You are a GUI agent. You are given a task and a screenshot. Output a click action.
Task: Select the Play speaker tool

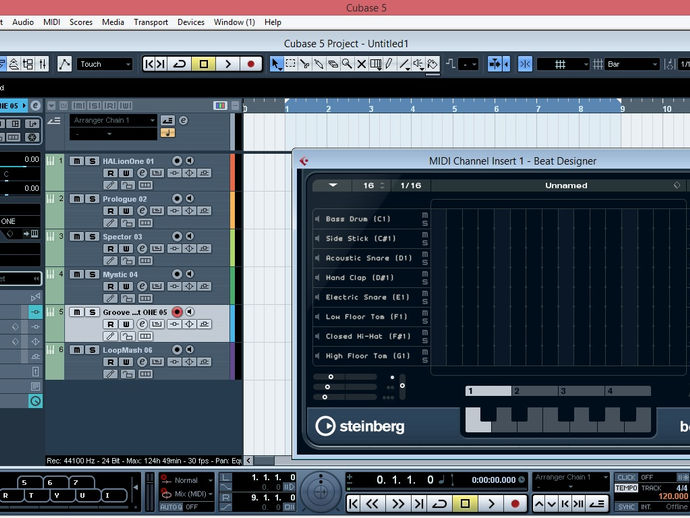[x=418, y=64]
